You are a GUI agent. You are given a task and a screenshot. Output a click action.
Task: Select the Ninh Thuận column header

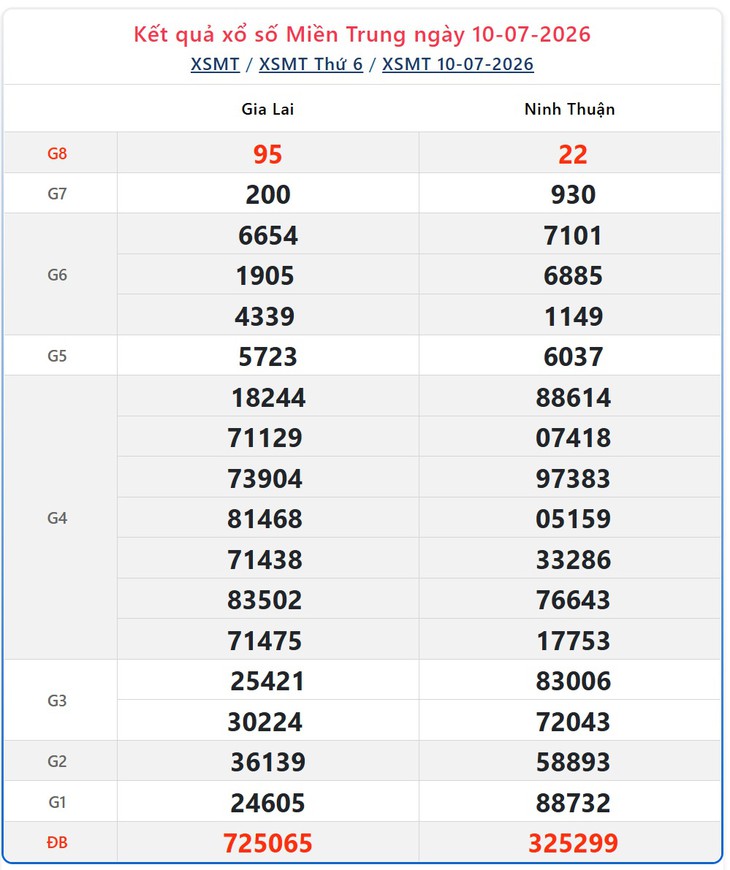pyautogui.click(x=570, y=109)
